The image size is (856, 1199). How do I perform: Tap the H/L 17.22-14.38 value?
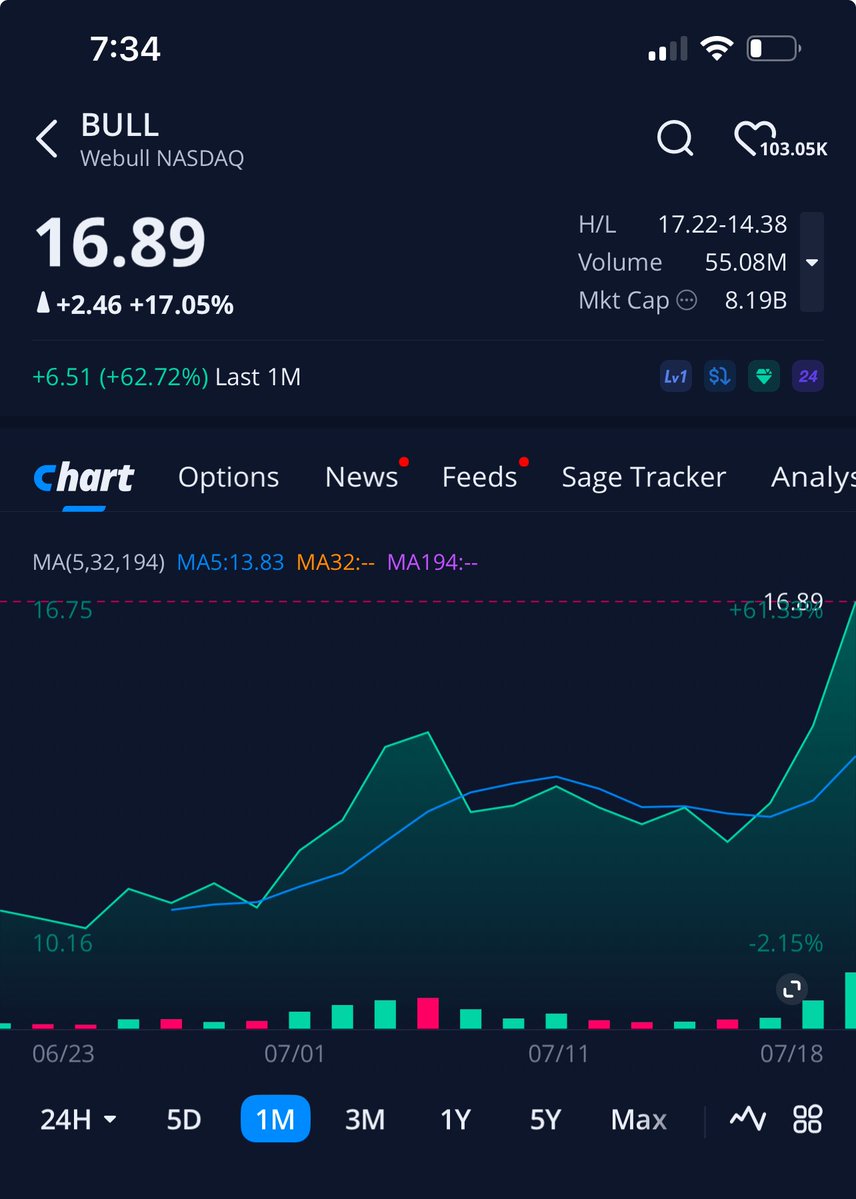[722, 224]
